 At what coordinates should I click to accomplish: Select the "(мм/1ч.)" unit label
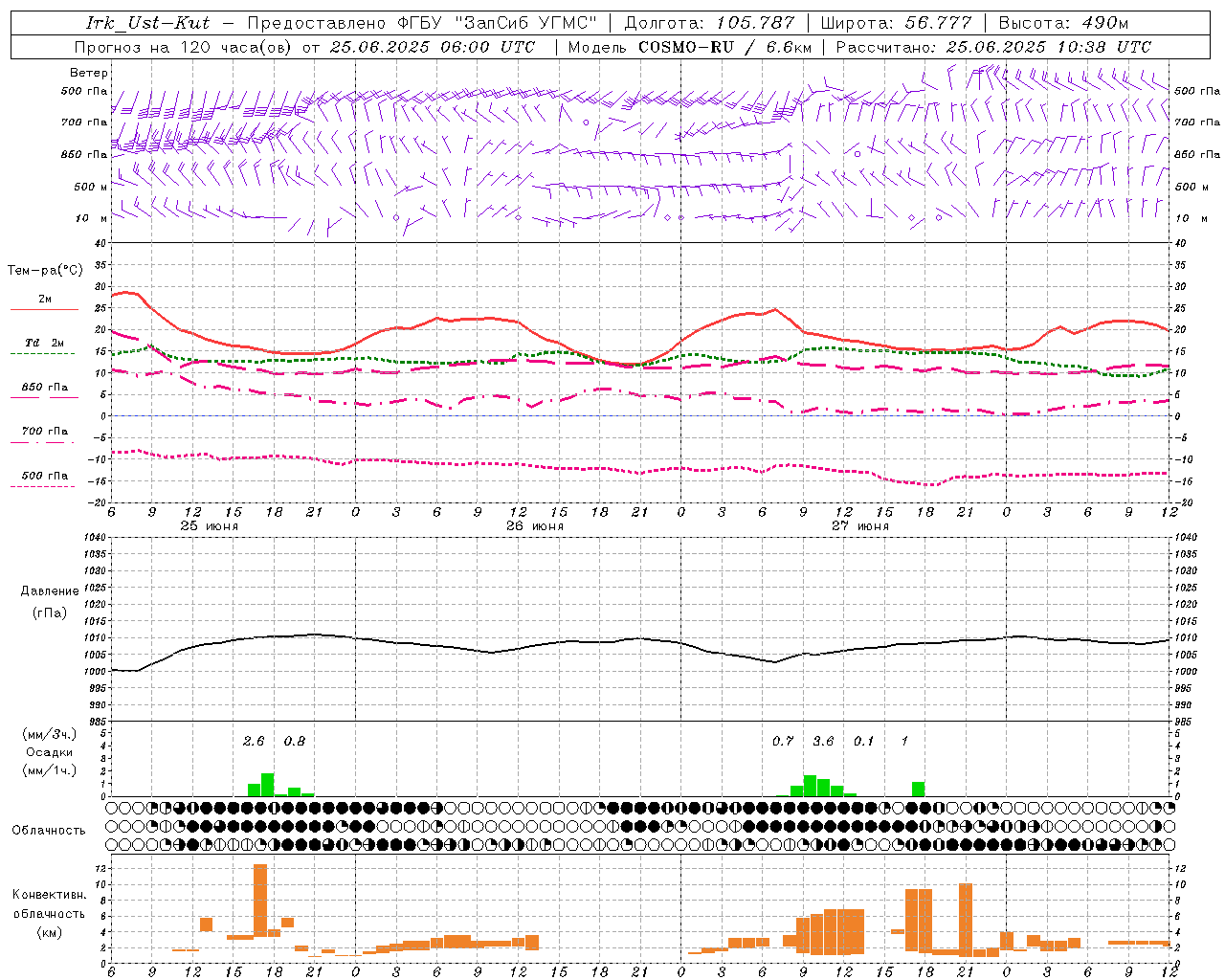point(50,770)
